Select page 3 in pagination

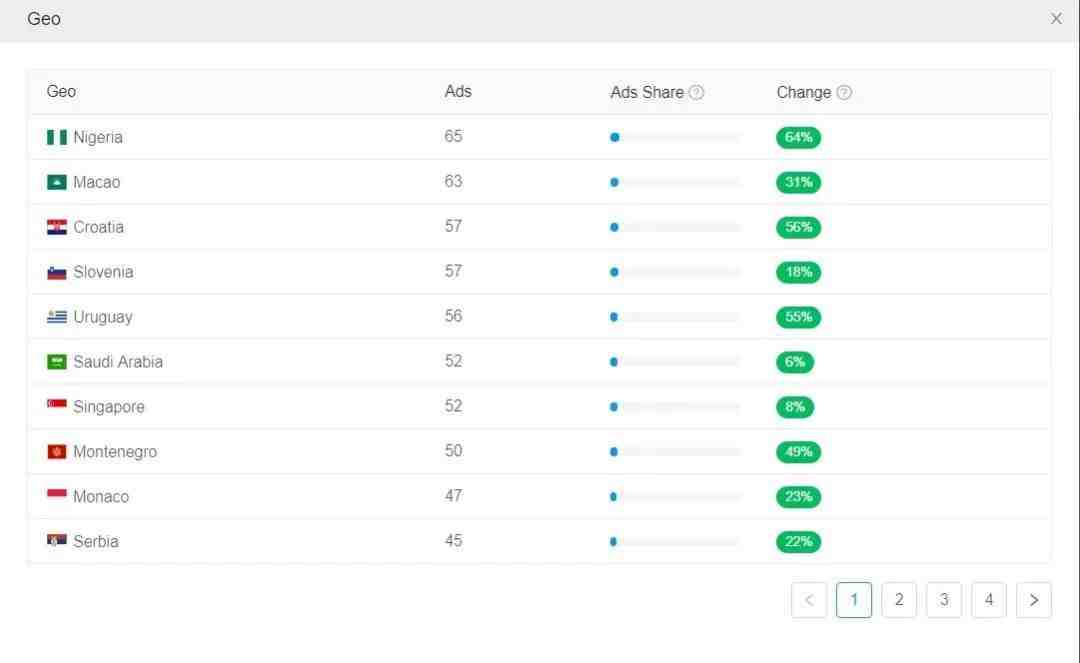943,600
